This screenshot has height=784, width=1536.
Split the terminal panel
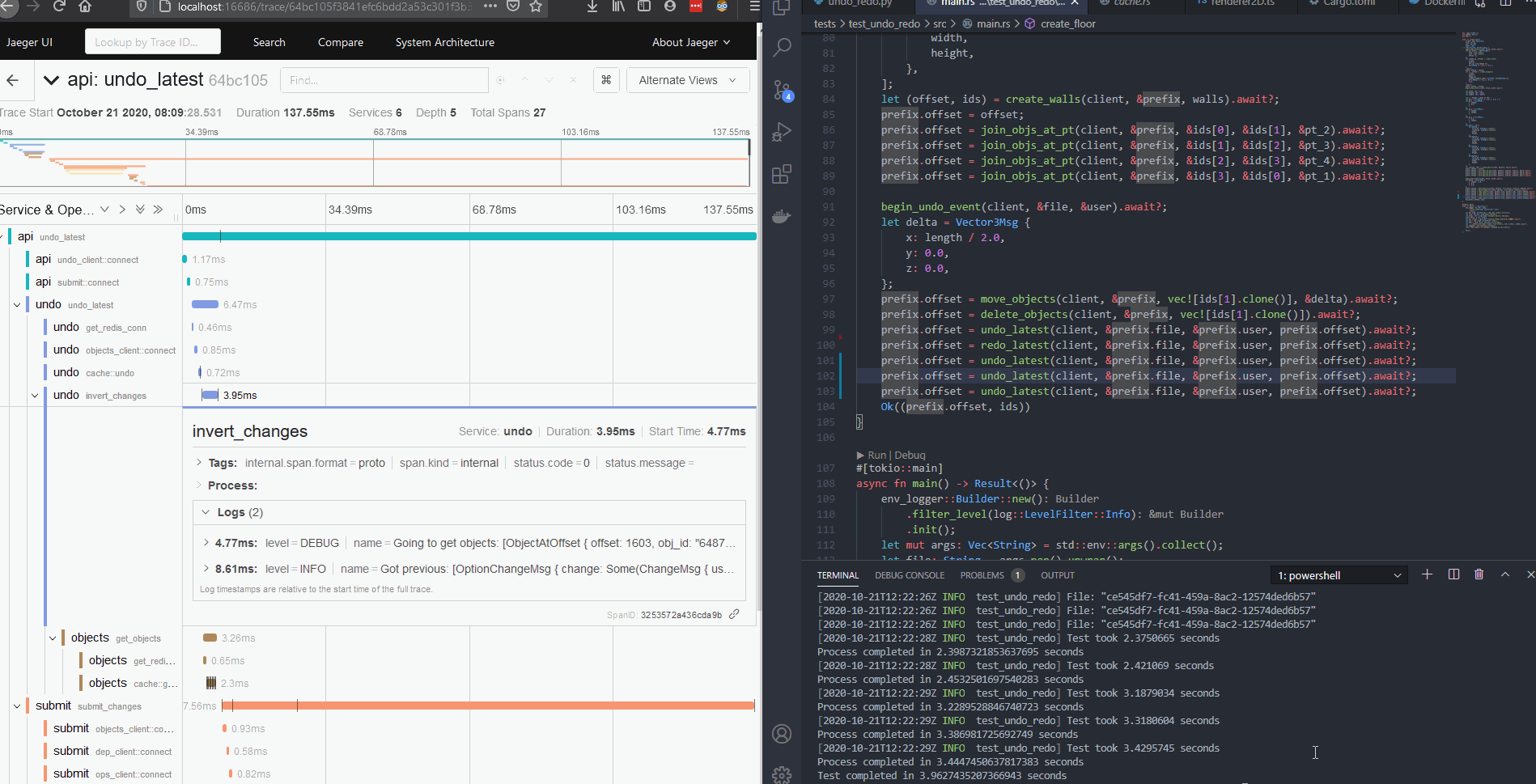(1453, 574)
